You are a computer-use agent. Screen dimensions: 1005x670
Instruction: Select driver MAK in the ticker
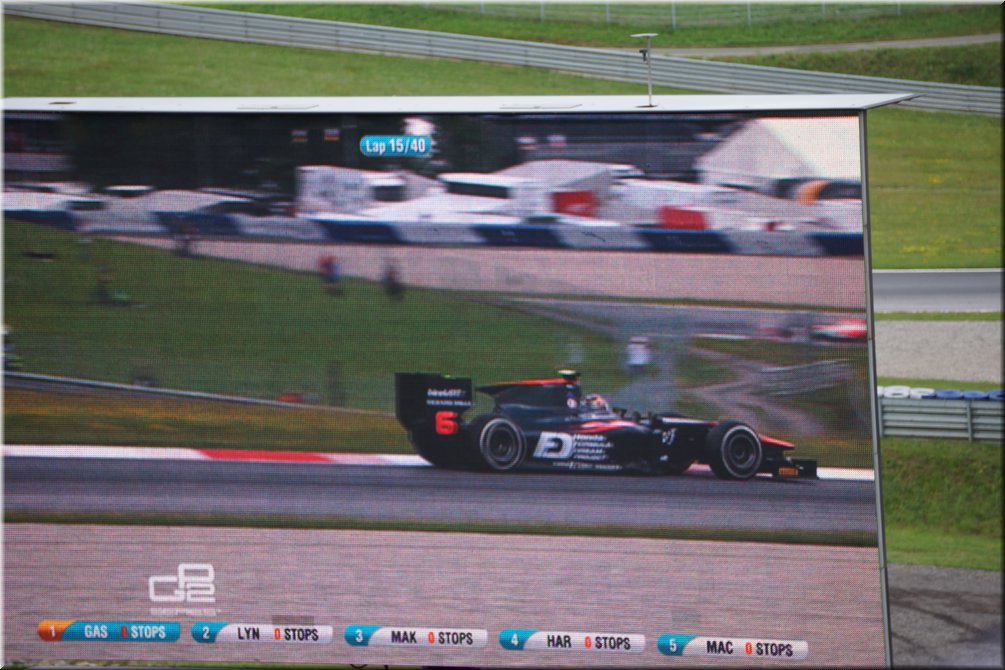[x=404, y=637]
